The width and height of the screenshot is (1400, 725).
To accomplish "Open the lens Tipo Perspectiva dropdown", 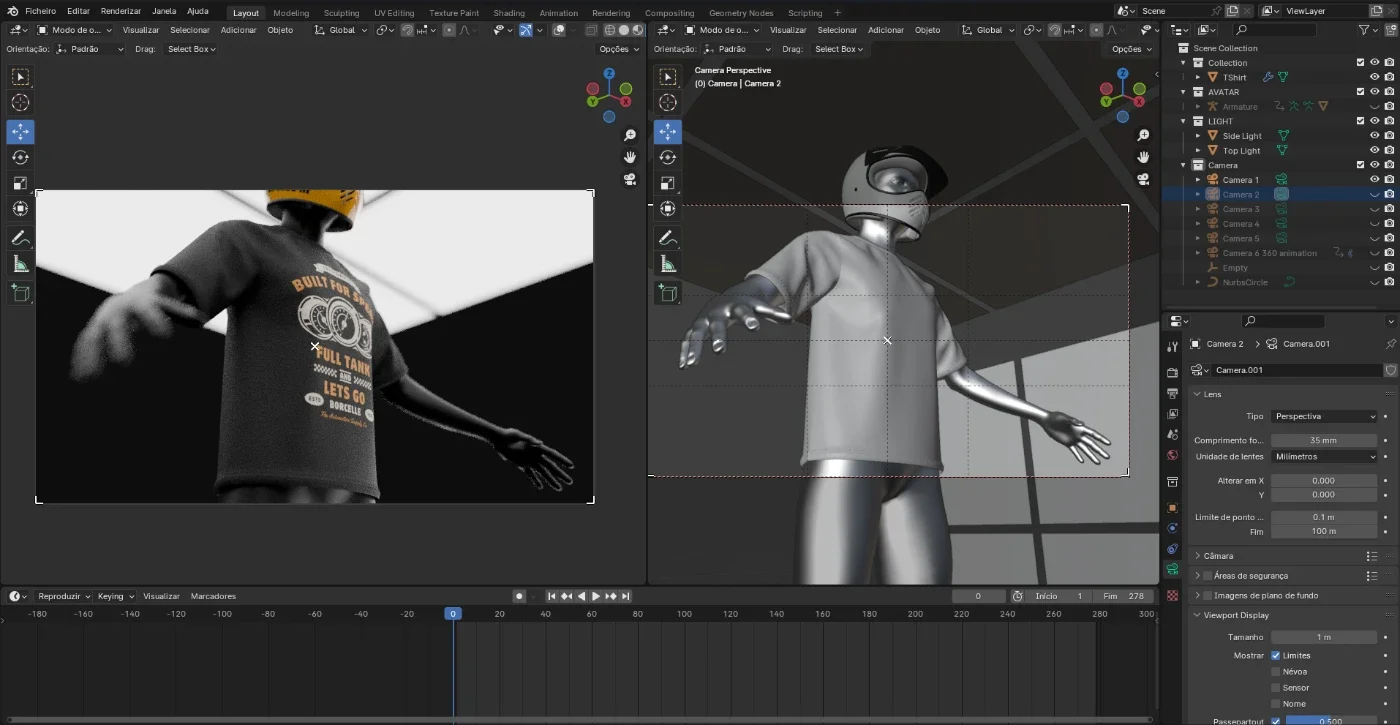I will point(1324,416).
